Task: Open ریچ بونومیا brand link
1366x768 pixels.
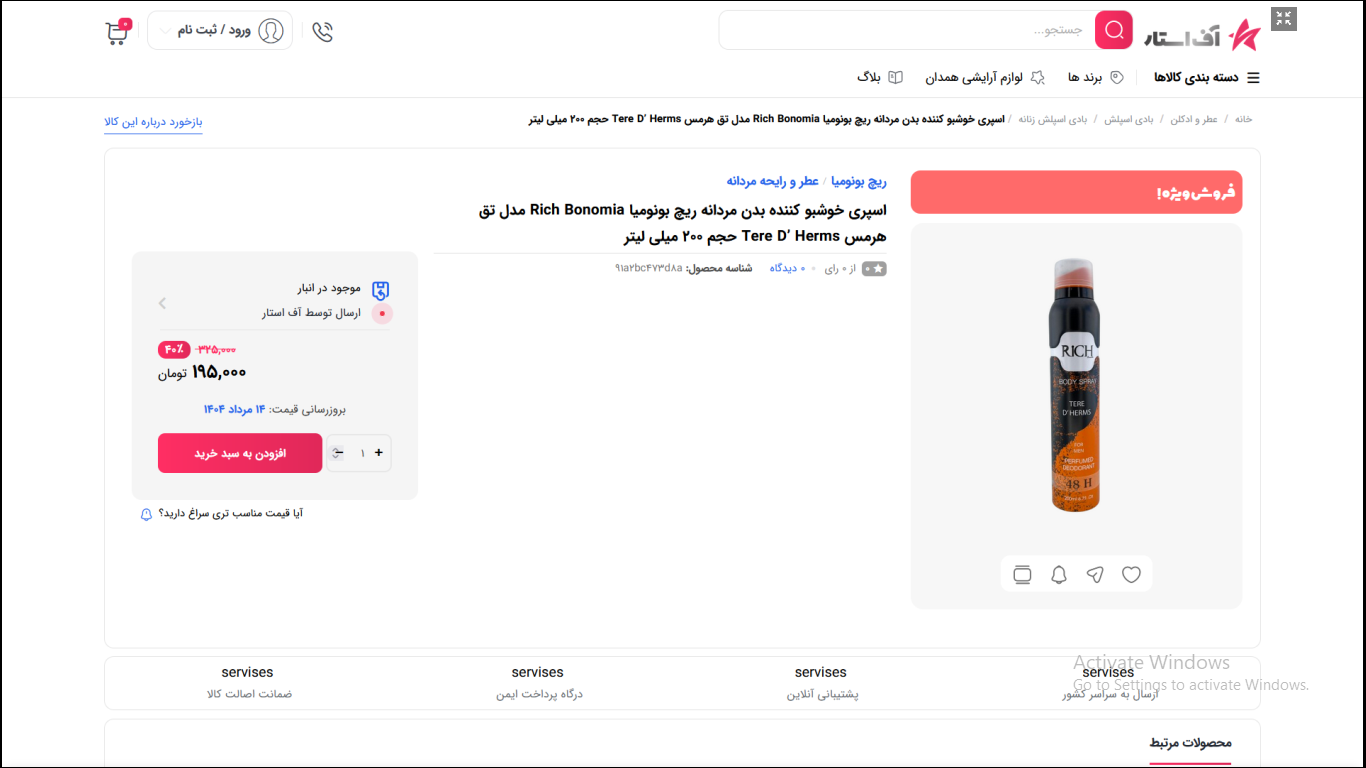Action: point(860,181)
